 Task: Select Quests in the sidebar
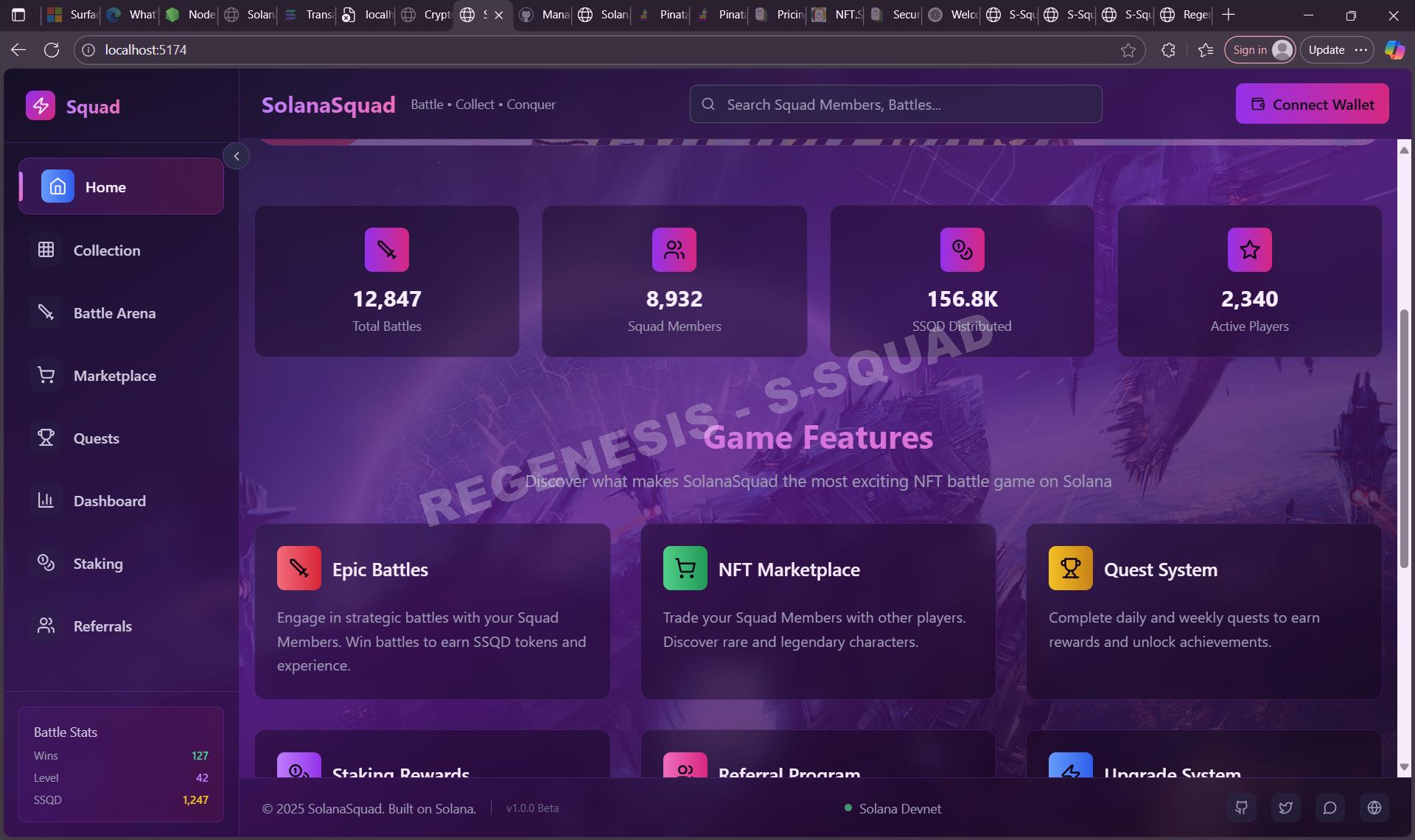point(121,438)
